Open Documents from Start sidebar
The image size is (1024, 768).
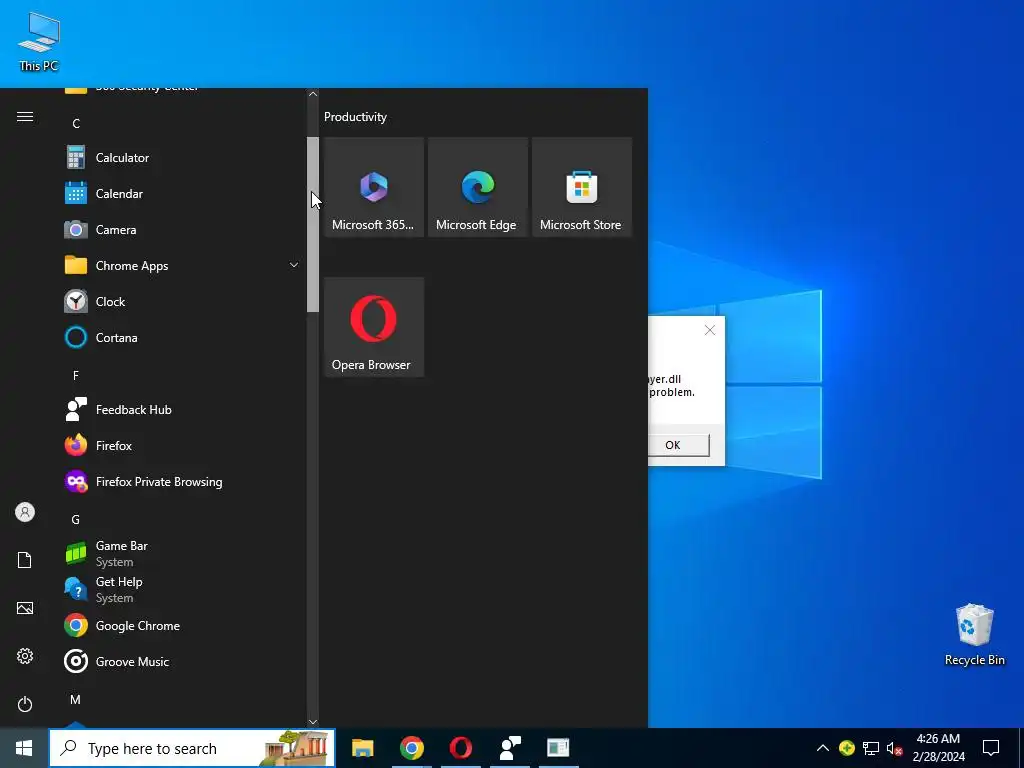pyautogui.click(x=25, y=560)
